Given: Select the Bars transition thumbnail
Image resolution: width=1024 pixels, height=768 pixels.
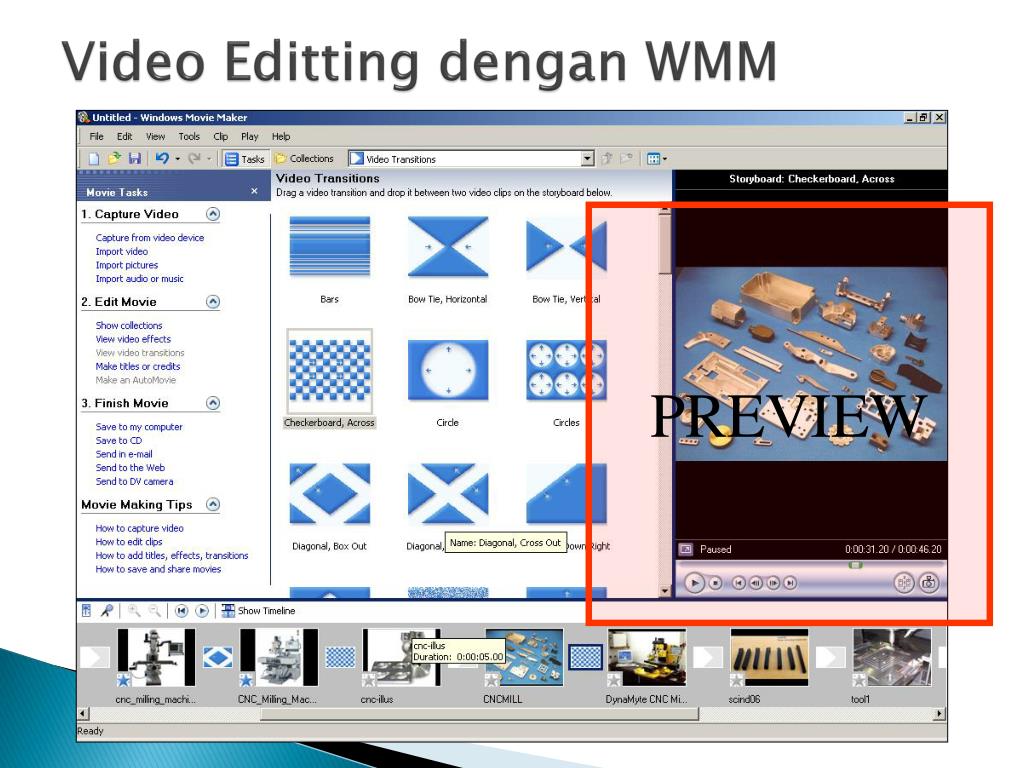Looking at the screenshot, I should coord(330,247).
